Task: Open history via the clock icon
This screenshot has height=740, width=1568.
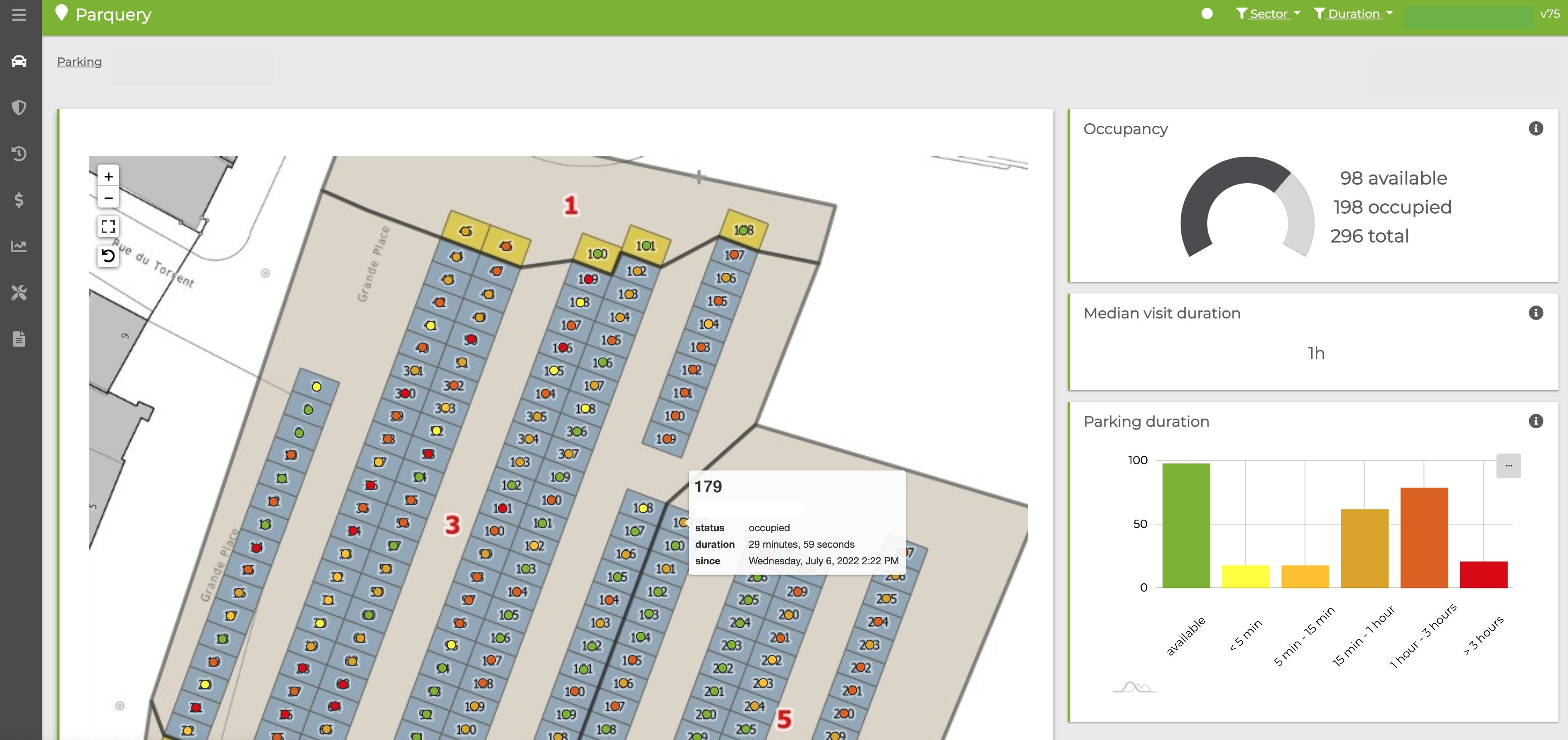Action: (x=19, y=153)
